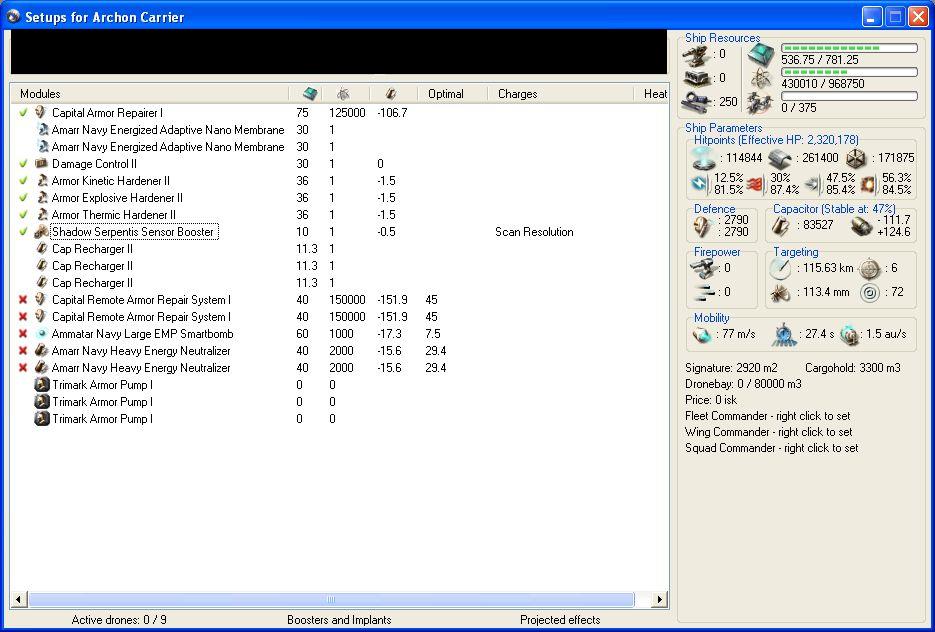Deactivate Capital Armor Repairer I via green check

(23, 113)
